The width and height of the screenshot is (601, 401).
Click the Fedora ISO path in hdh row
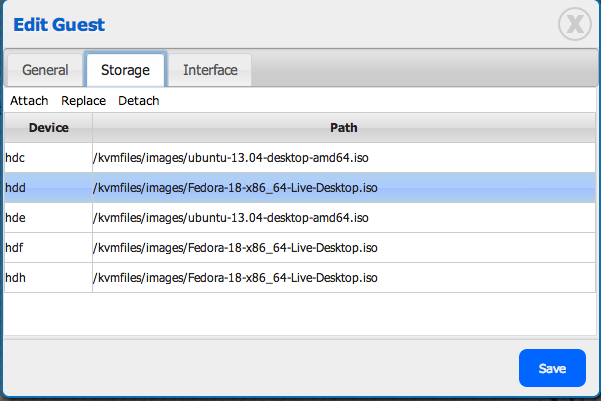[235, 277]
